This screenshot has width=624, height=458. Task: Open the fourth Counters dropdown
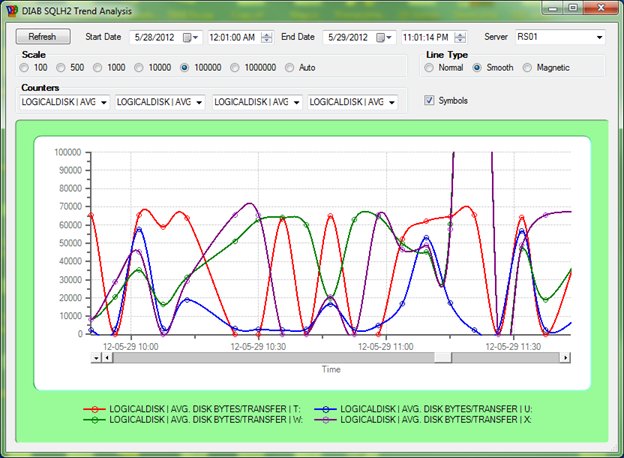pyautogui.click(x=353, y=102)
